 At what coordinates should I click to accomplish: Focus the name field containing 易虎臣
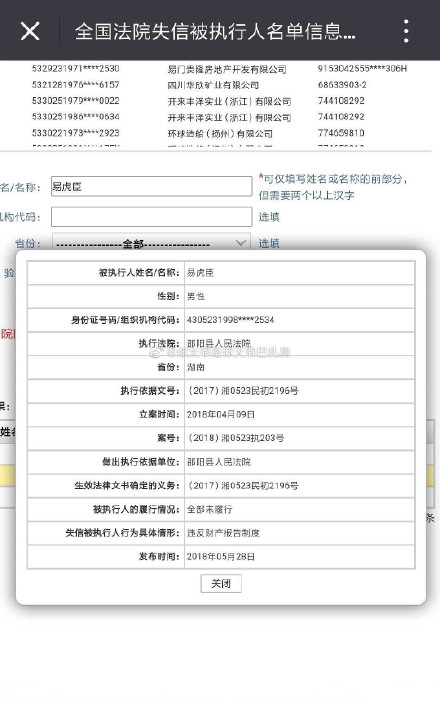tap(151, 187)
